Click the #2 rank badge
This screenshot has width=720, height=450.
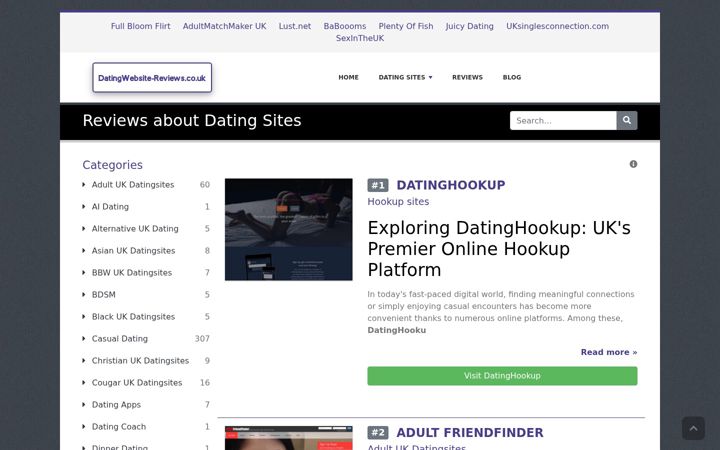pyautogui.click(x=378, y=433)
